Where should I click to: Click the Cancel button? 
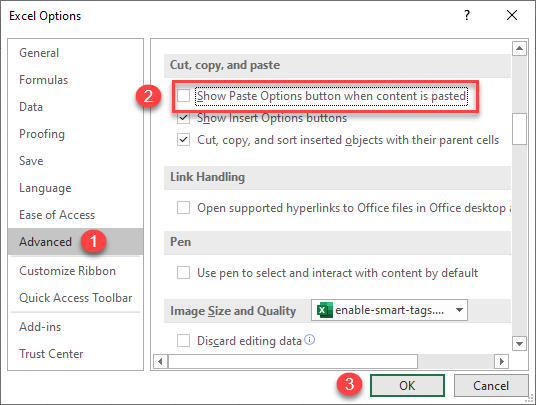pyautogui.click(x=491, y=386)
